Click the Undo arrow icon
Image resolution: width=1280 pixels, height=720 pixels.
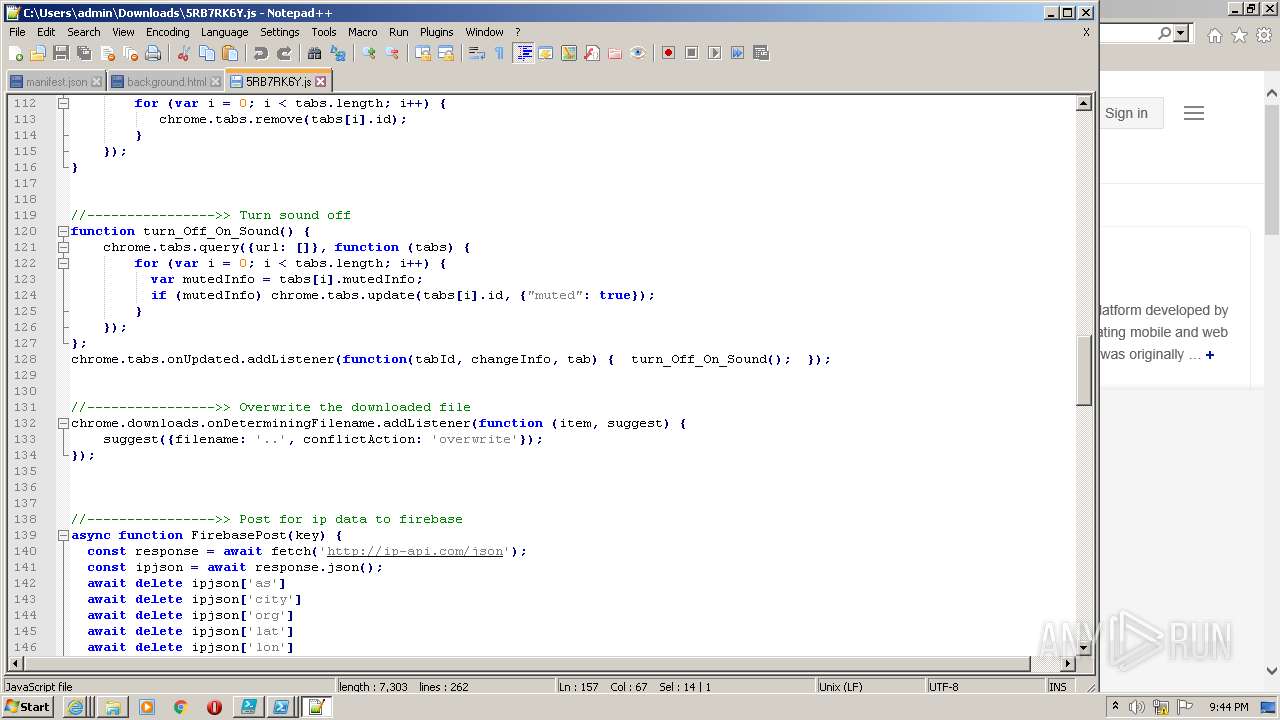click(x=261, y=53)
